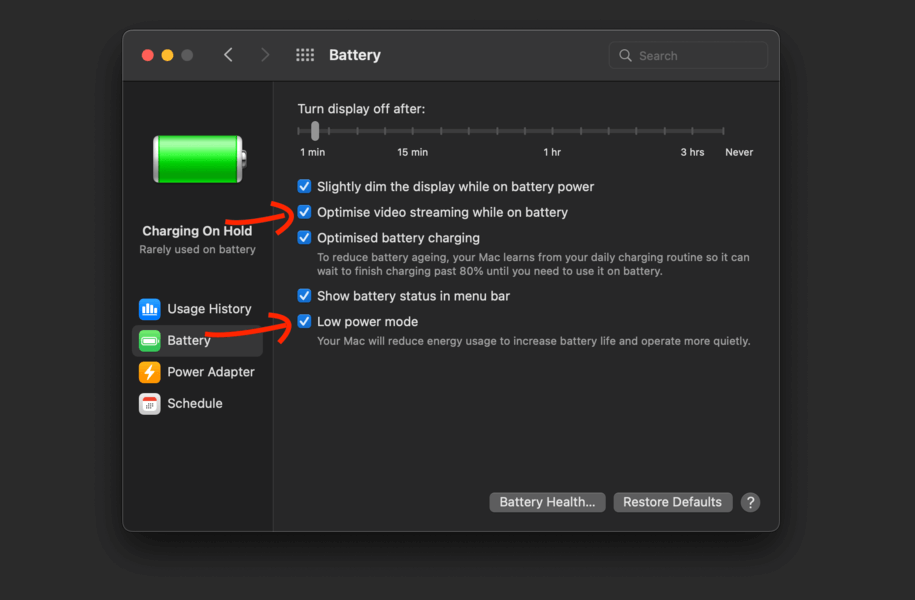The image size is (915, 600).
Task: Close the Battery window
Action: (x=148, y=55)
